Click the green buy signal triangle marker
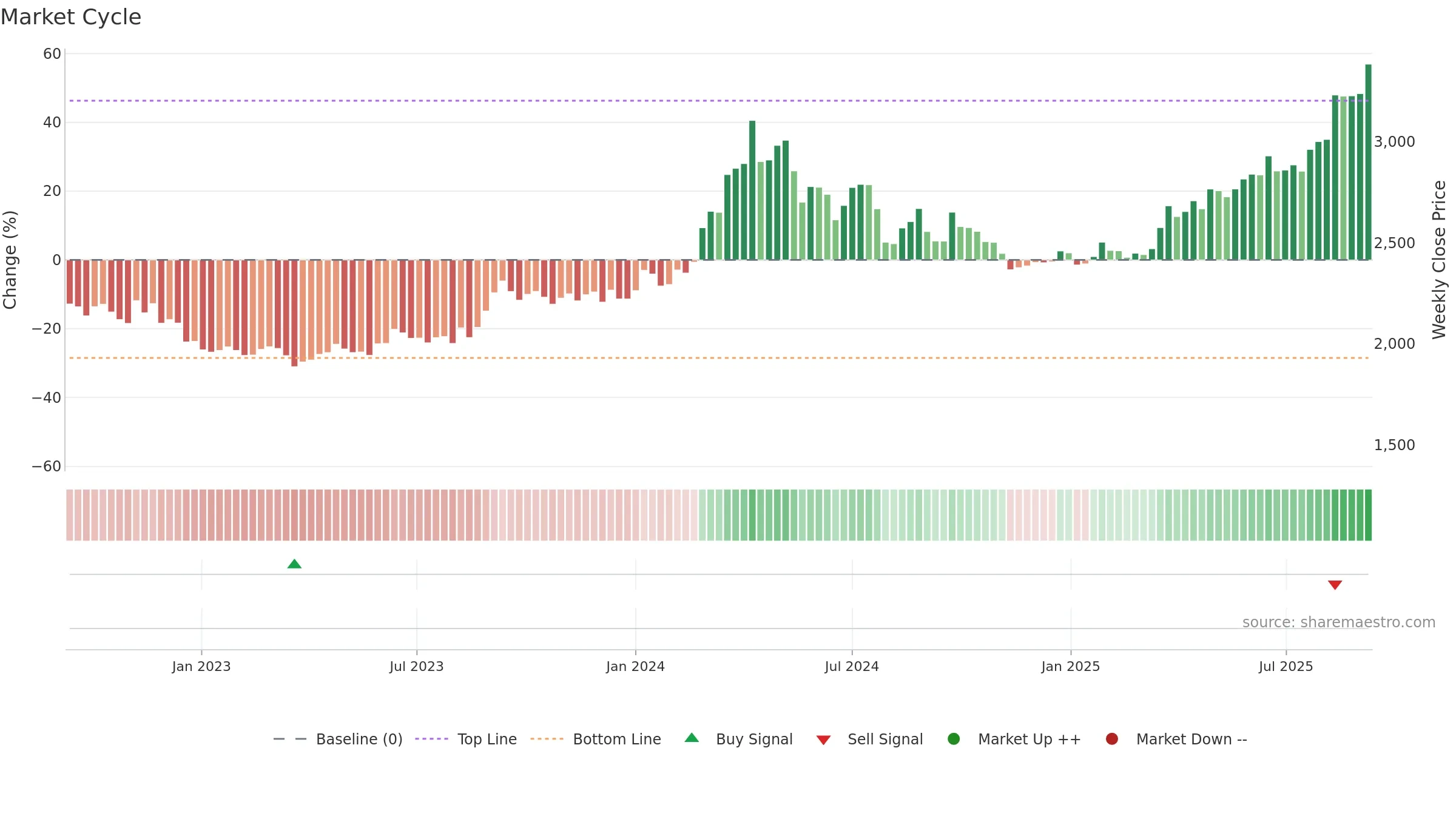 click(x=294, y=564)
